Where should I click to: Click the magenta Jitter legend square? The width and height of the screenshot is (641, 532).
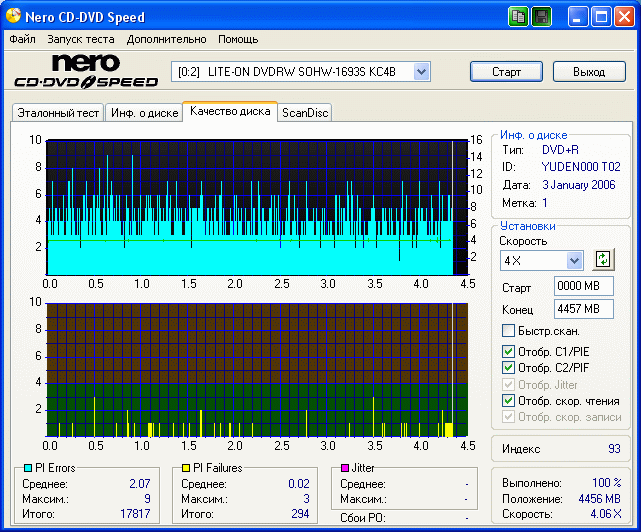pyautogui.click(x=345, y=468)
